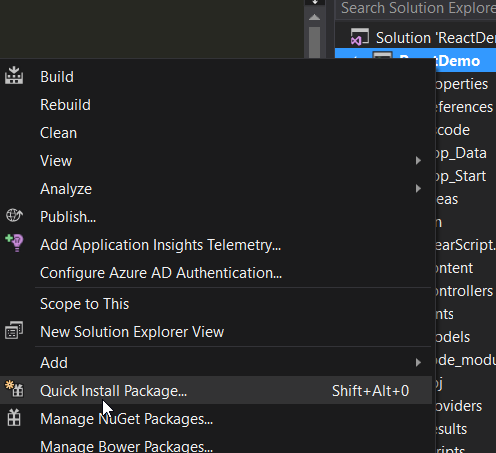
Task: Expand the View submenu arrow
Action: (x=418, y=161)
